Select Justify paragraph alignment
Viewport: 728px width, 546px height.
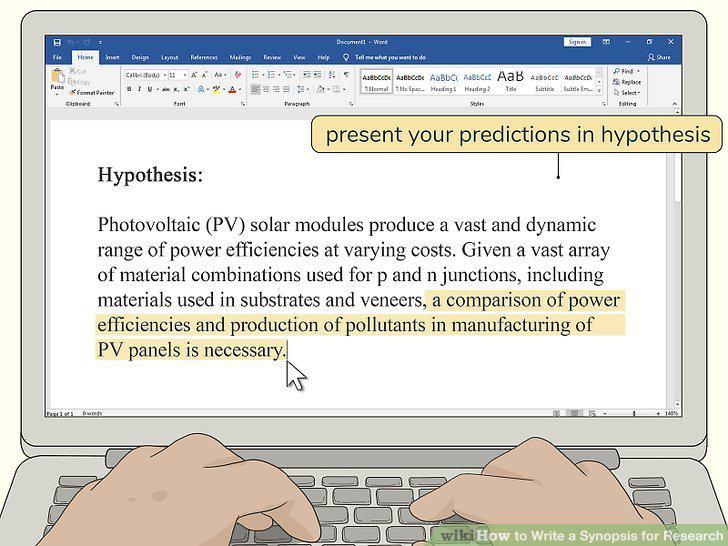[x=286, y=89]
